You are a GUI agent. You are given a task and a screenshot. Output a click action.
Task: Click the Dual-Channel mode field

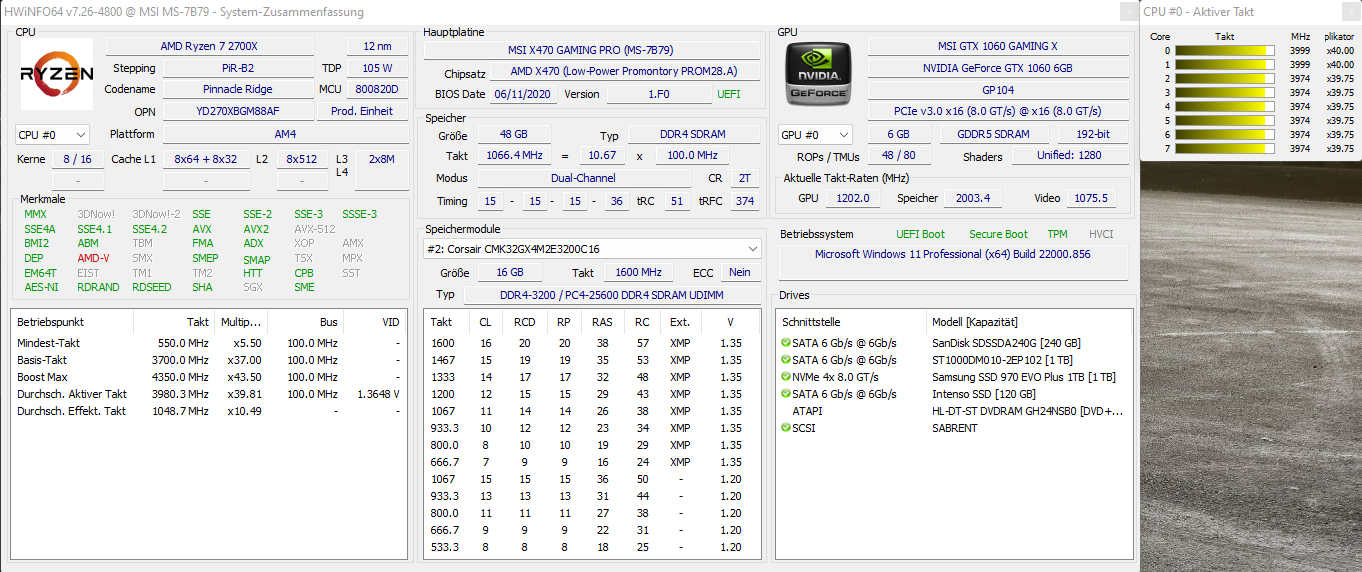(x=584, y=179)
